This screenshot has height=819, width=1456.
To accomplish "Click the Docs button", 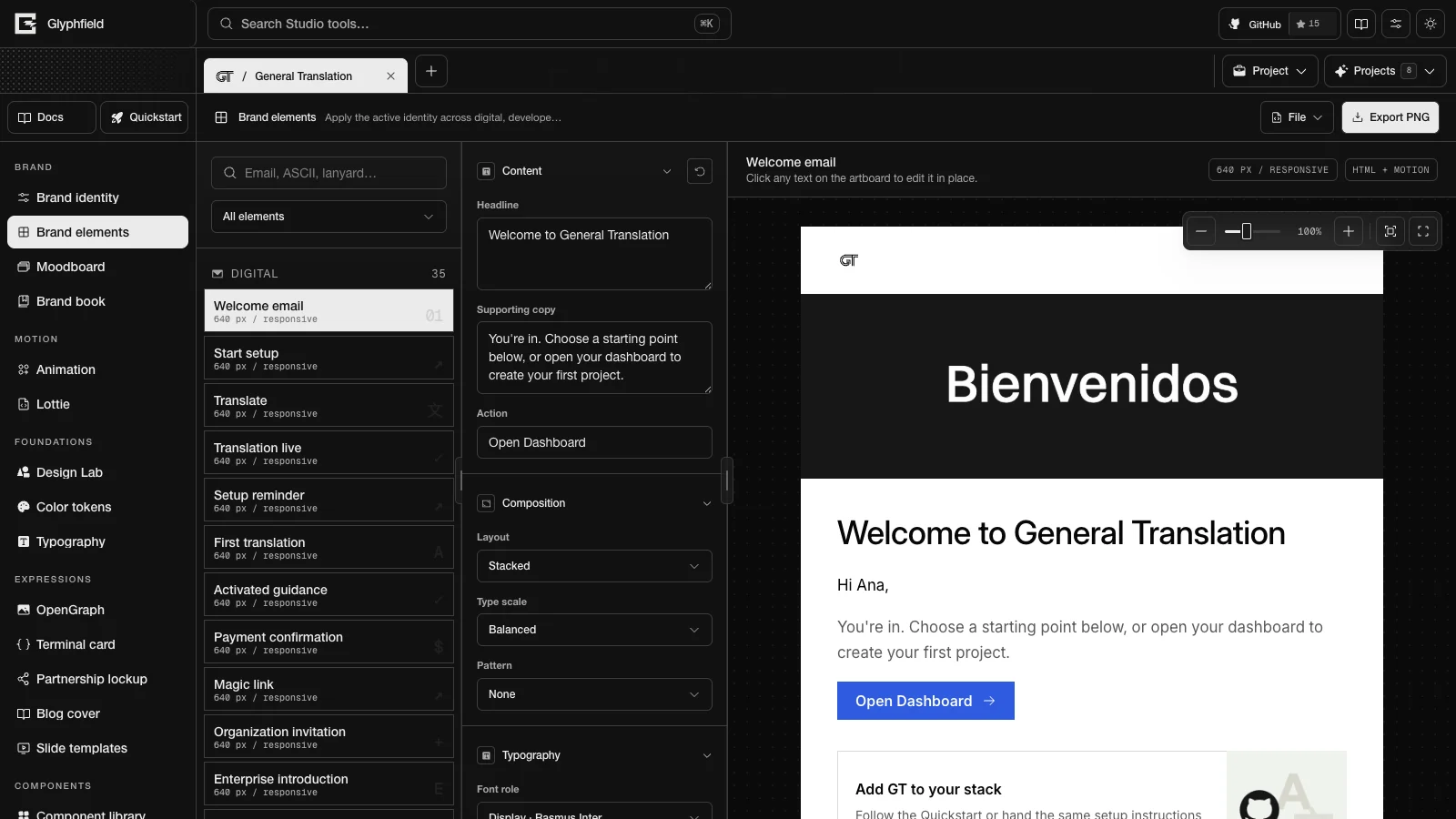I will pos(52,117).
